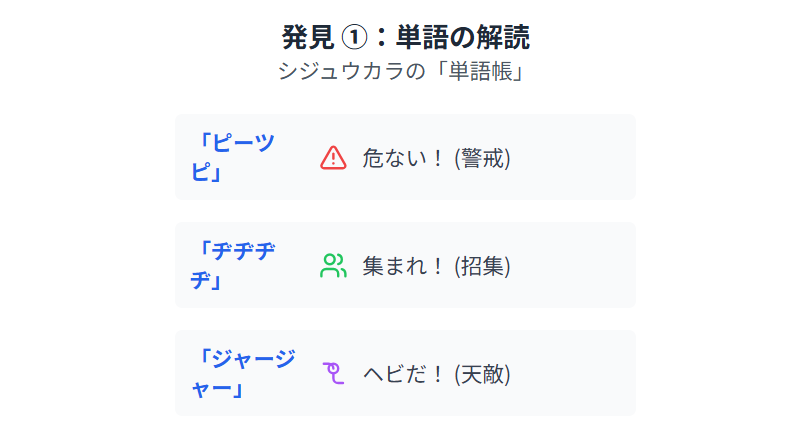Click the (招集) parenthetical note

483,266
